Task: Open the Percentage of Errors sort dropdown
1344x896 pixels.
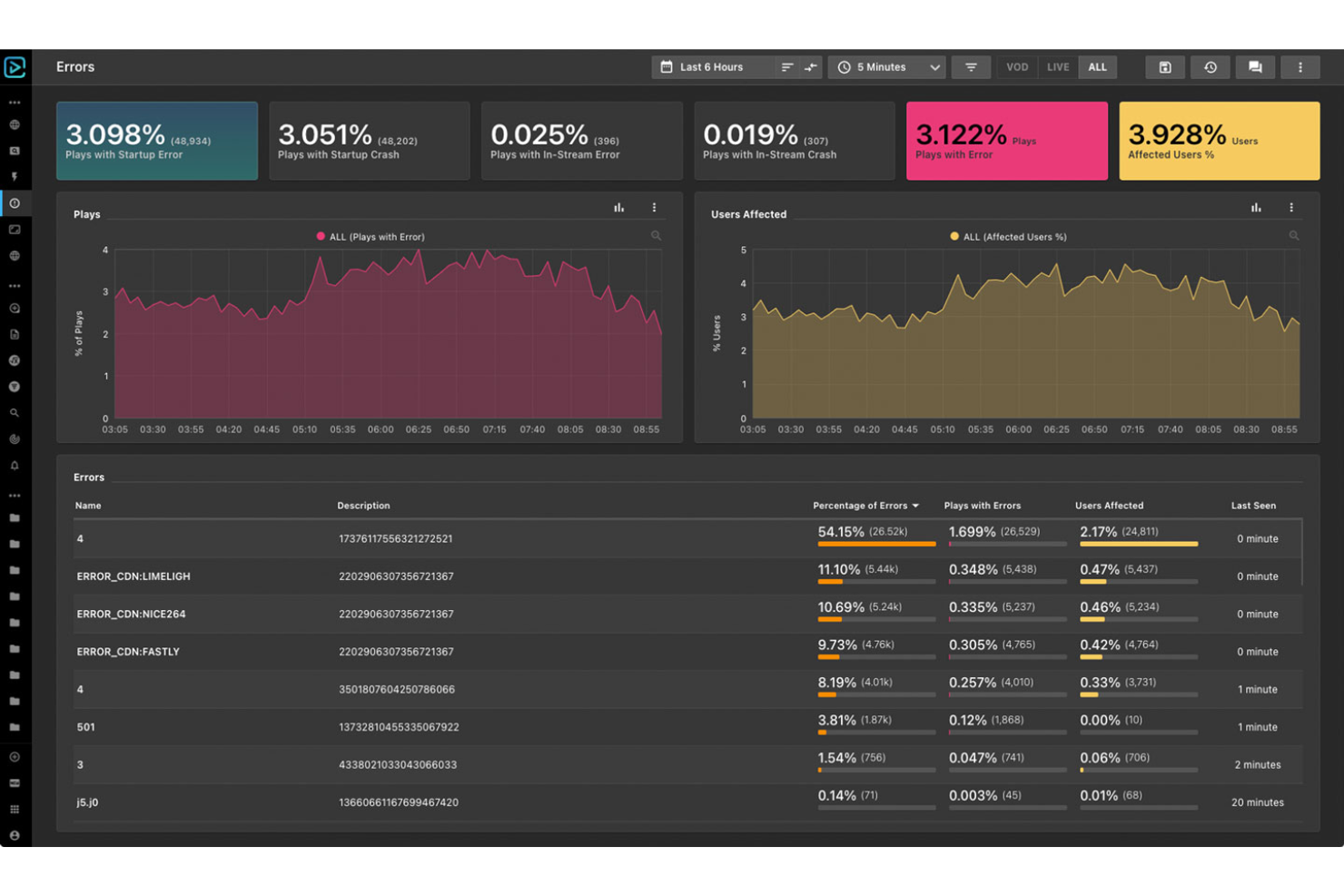Action: [866, 506]
